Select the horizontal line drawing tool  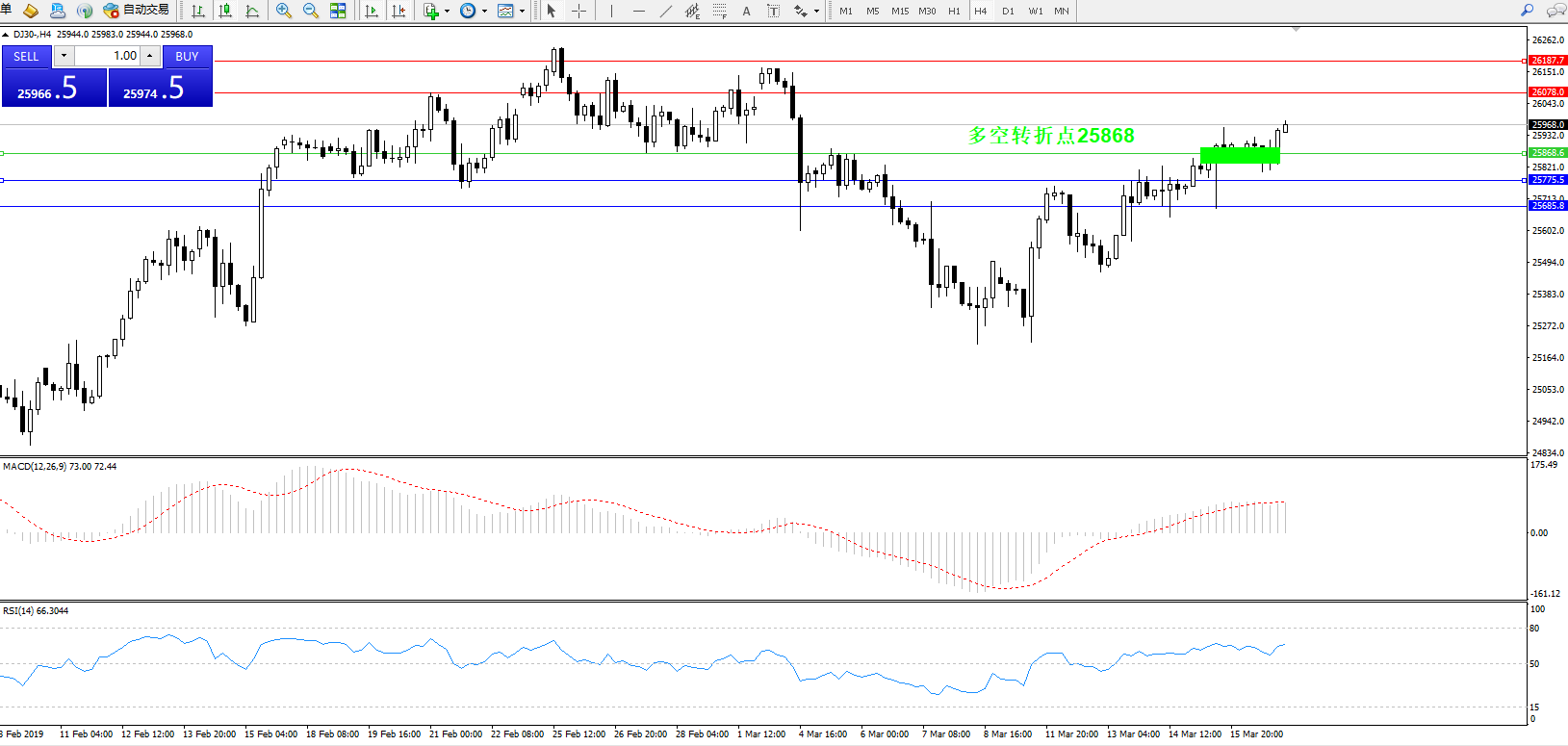[638, 11]
